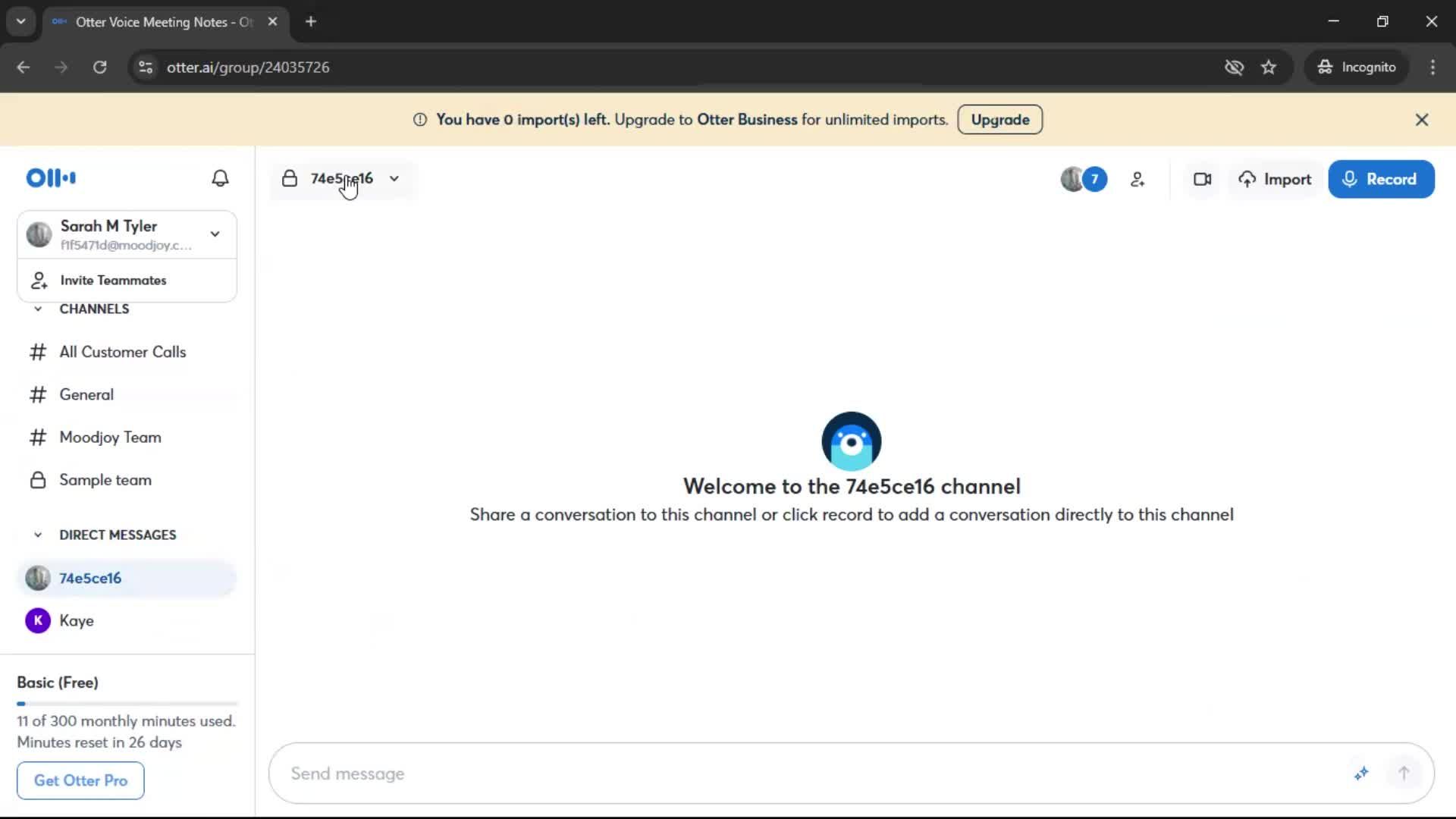Collapse the CHANNELS section
The width and height of the screenshot is (1456, 819).
tap(38, 309)
